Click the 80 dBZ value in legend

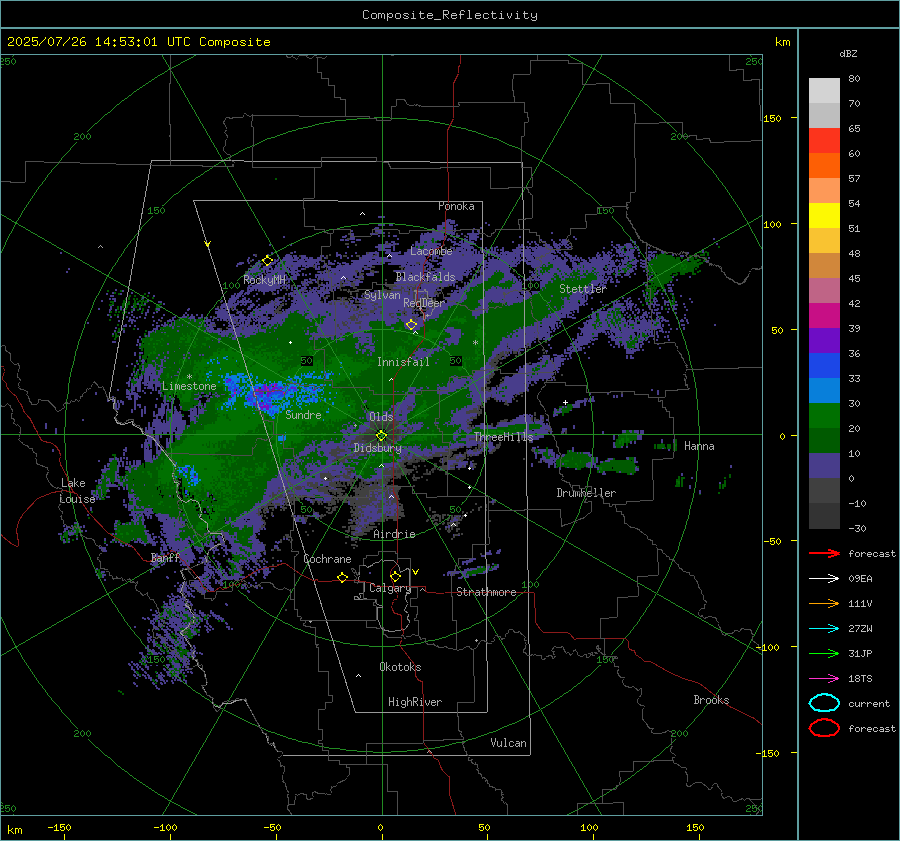click(x=854, y=79)
